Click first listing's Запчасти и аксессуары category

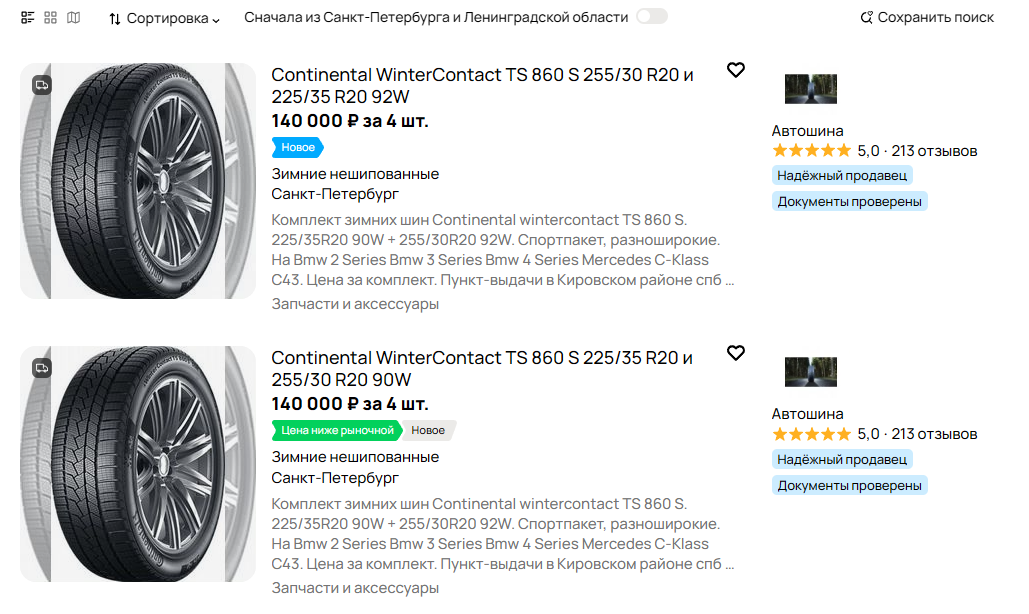pos(355,304)
